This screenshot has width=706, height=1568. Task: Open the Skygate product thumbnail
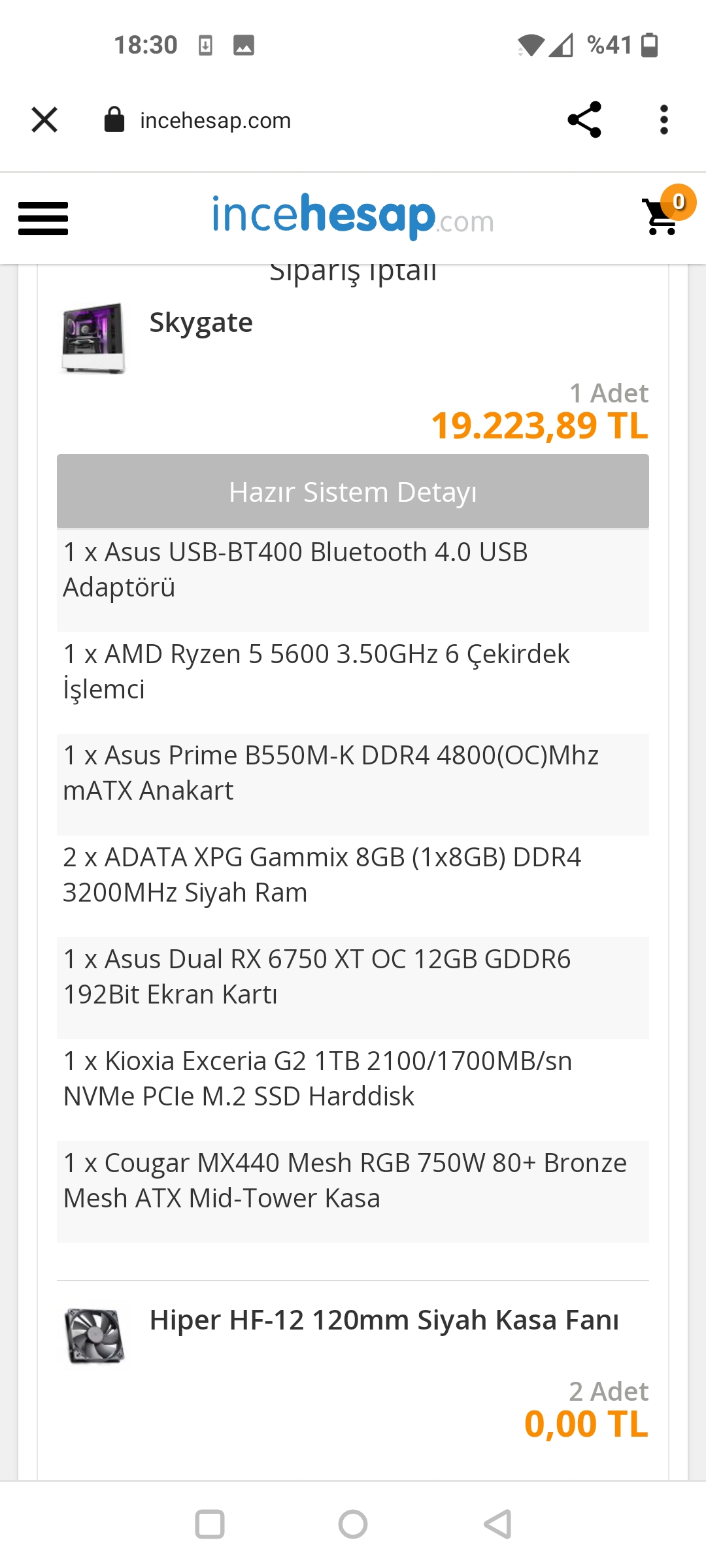[93, 338]
